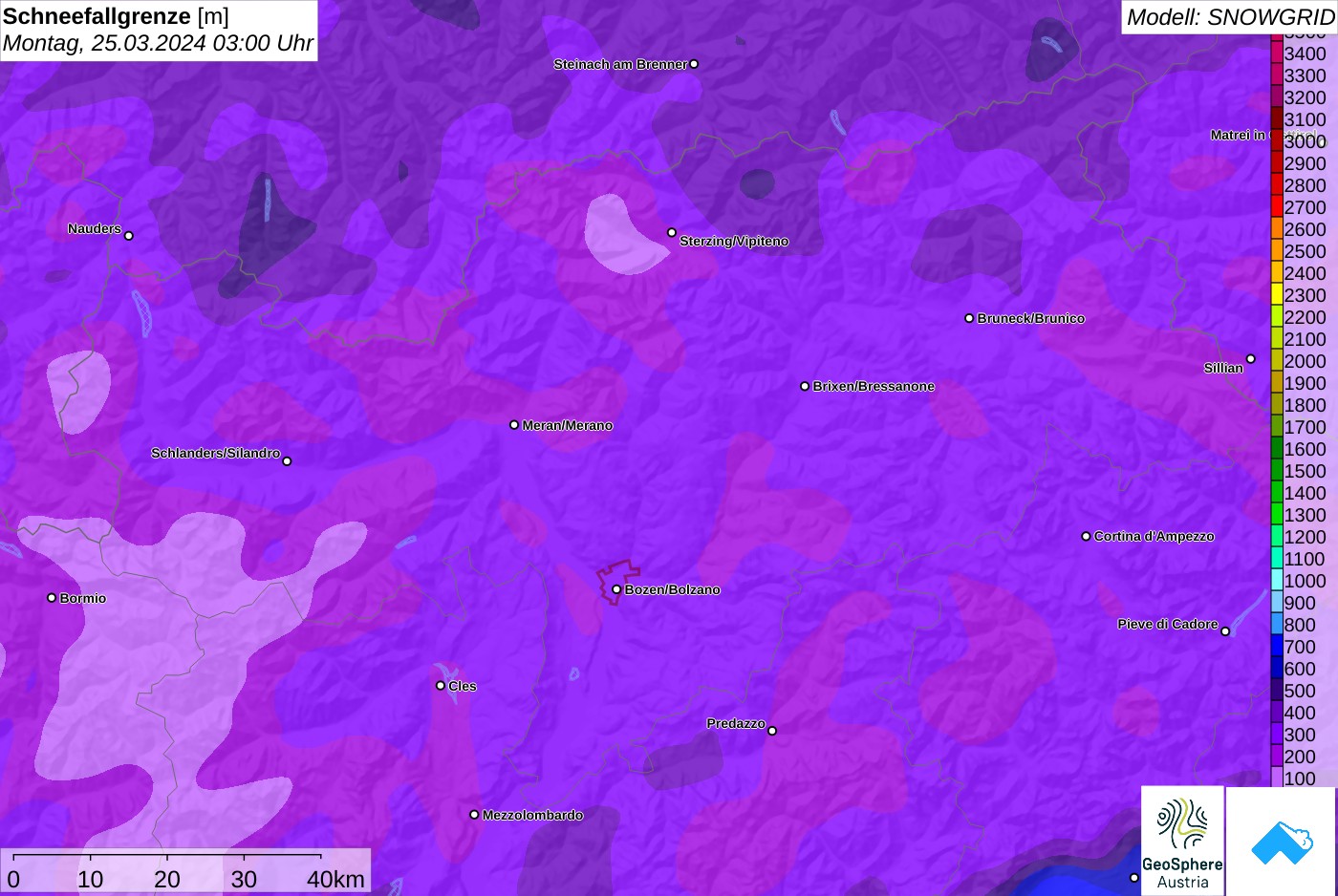Click the 2000 legend value
This screenshot has width=1338, height=896.
point(1305,361)
